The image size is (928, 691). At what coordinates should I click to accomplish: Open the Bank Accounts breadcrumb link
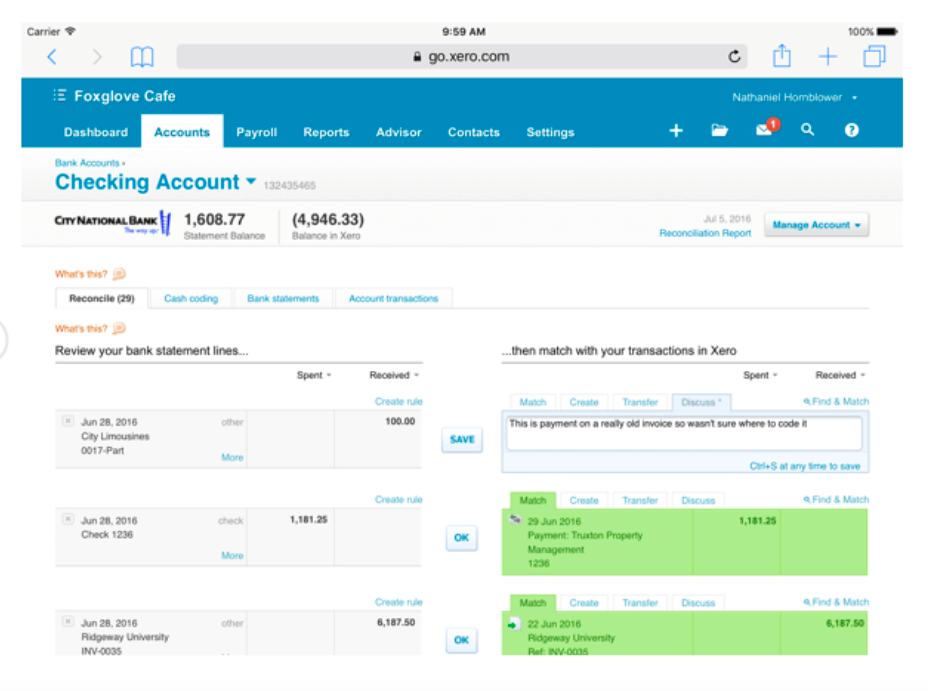tap(87, 163)
